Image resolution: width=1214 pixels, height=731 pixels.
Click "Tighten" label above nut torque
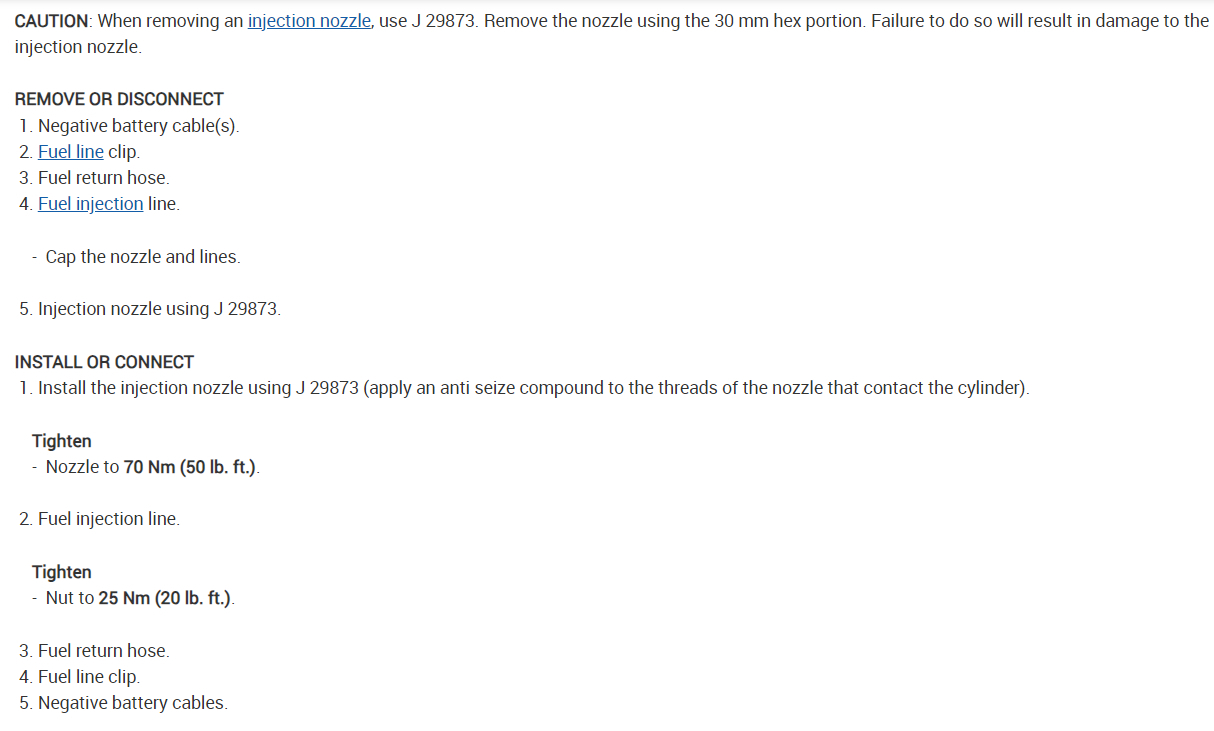click(x=61, y=572)
